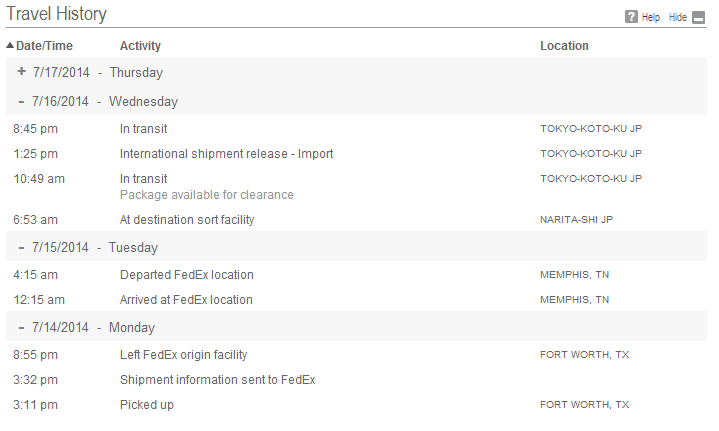Click the Hide link text
The image size is (719, 431).
tap(678, 17)
